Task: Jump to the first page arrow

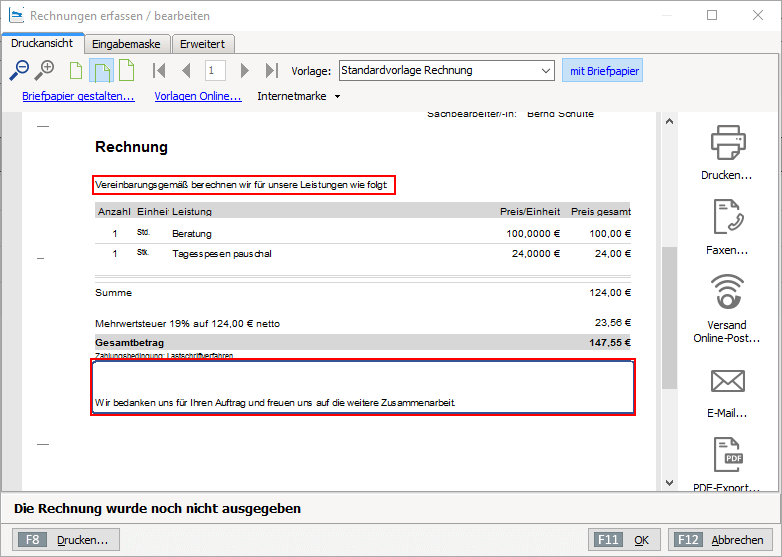Action: click(158, 70)
